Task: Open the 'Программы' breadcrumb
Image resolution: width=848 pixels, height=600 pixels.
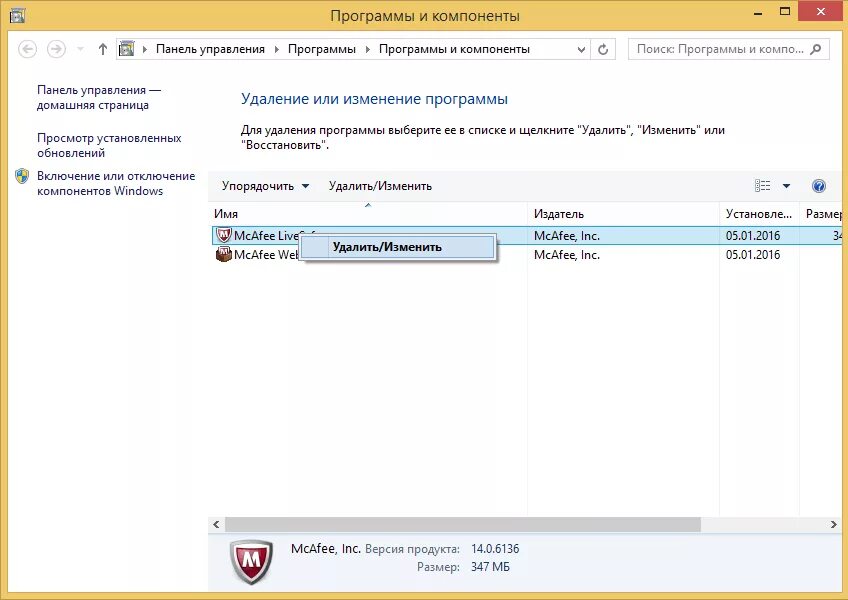Action: 322,49
